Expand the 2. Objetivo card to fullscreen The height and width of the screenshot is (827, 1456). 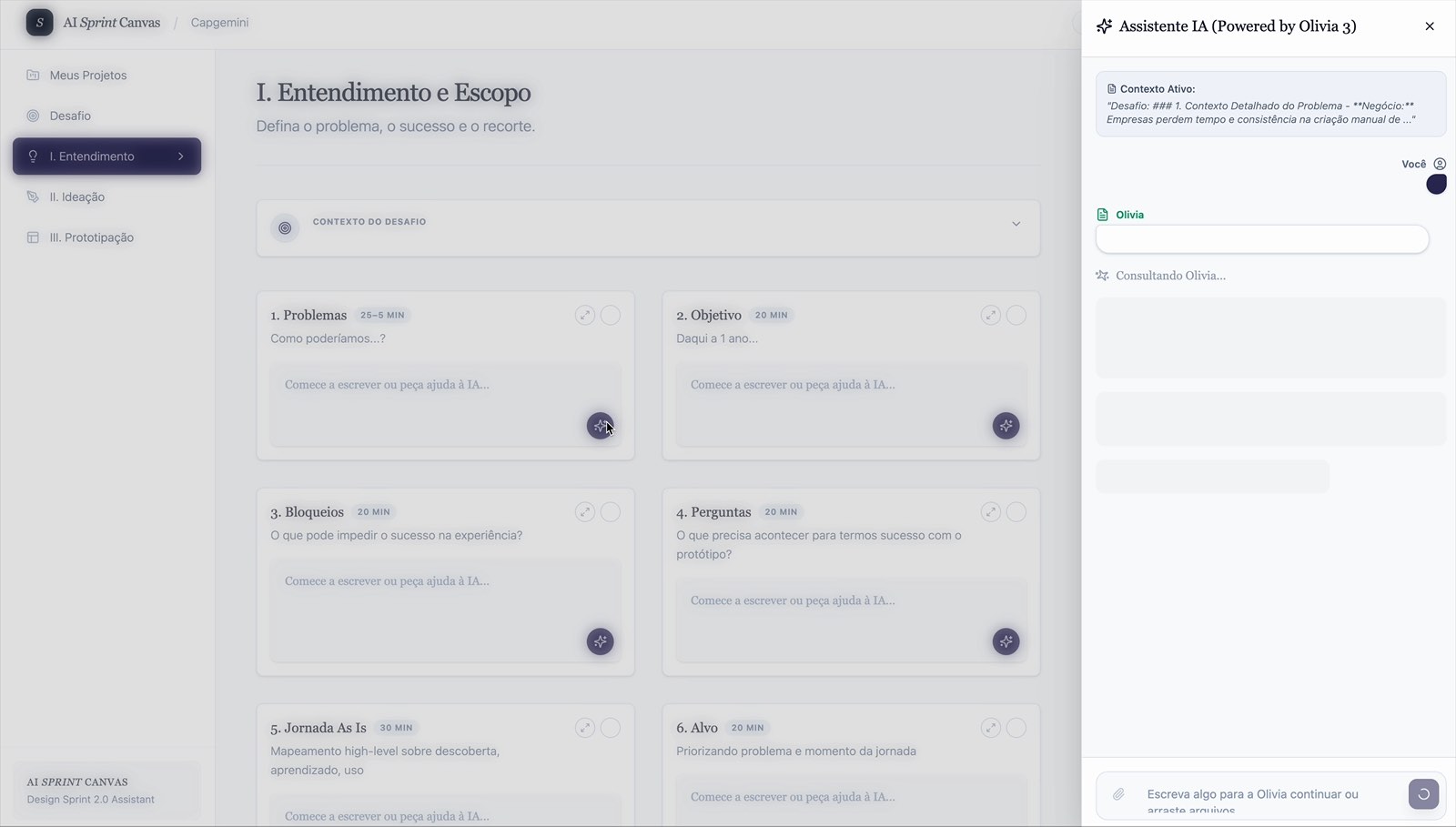[x=991, y=315]
